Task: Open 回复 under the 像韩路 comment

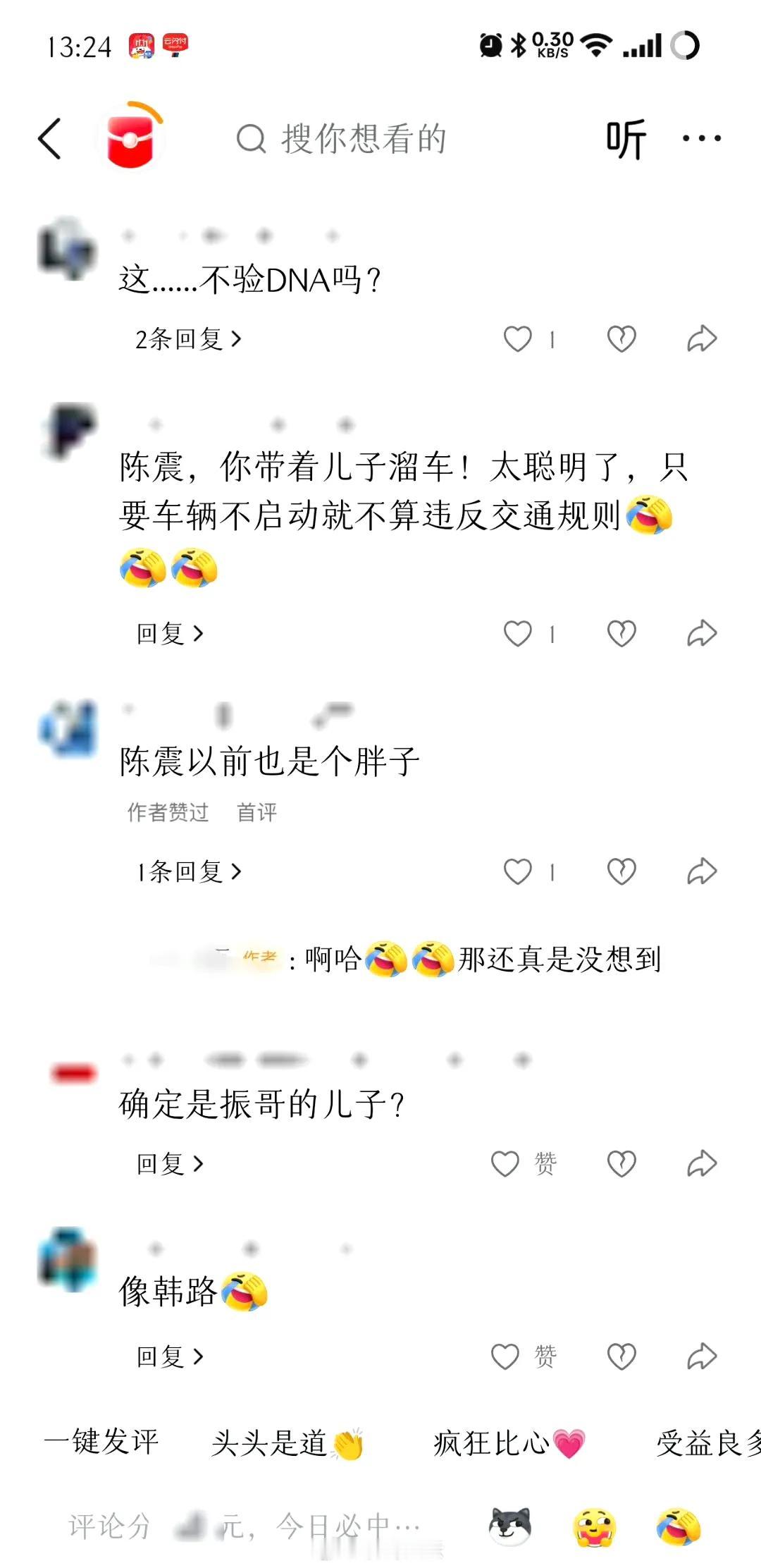Action: tap(170, 1356)
